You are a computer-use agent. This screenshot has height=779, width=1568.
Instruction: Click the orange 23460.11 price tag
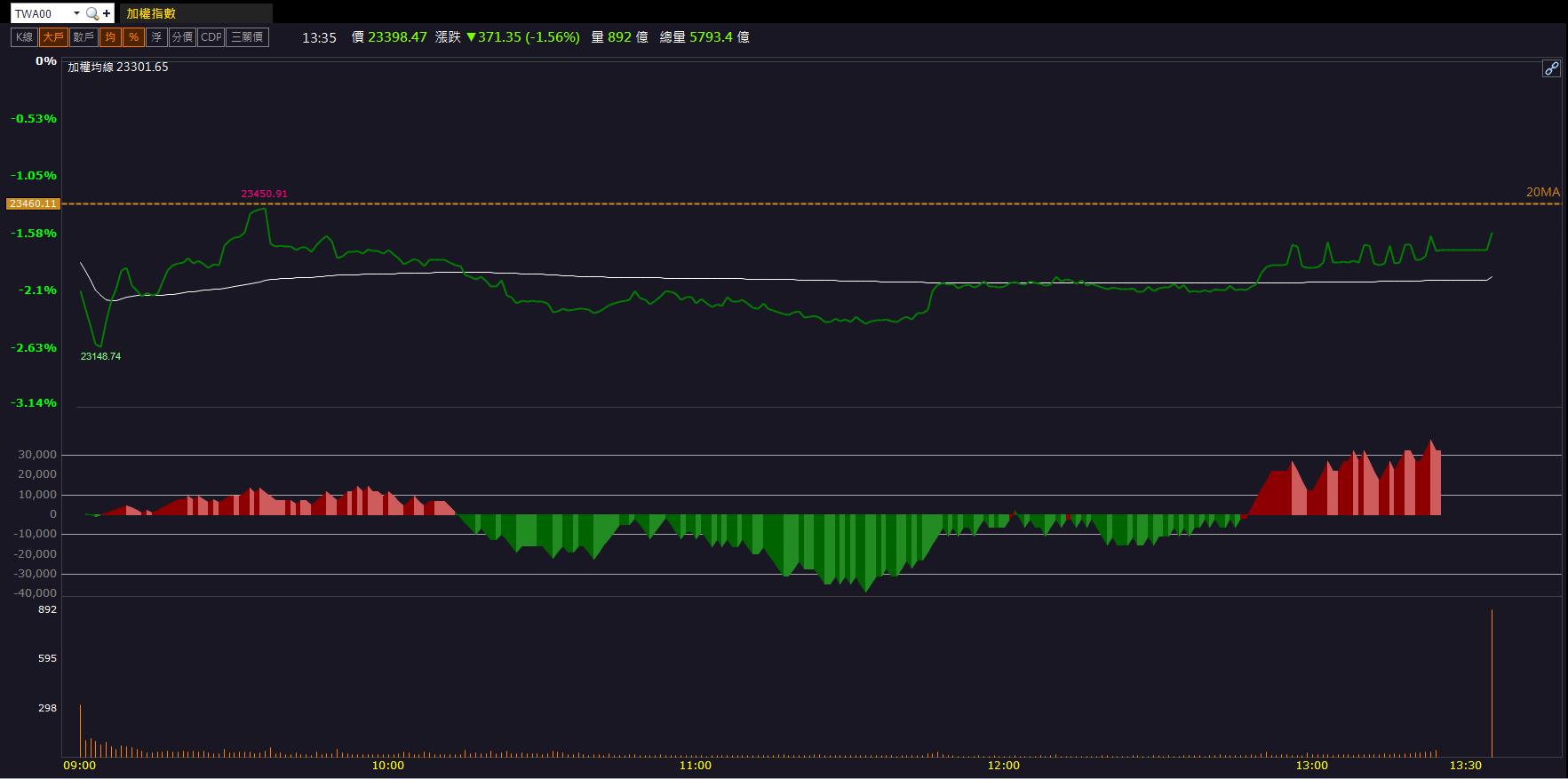click(x=33, y=203)
